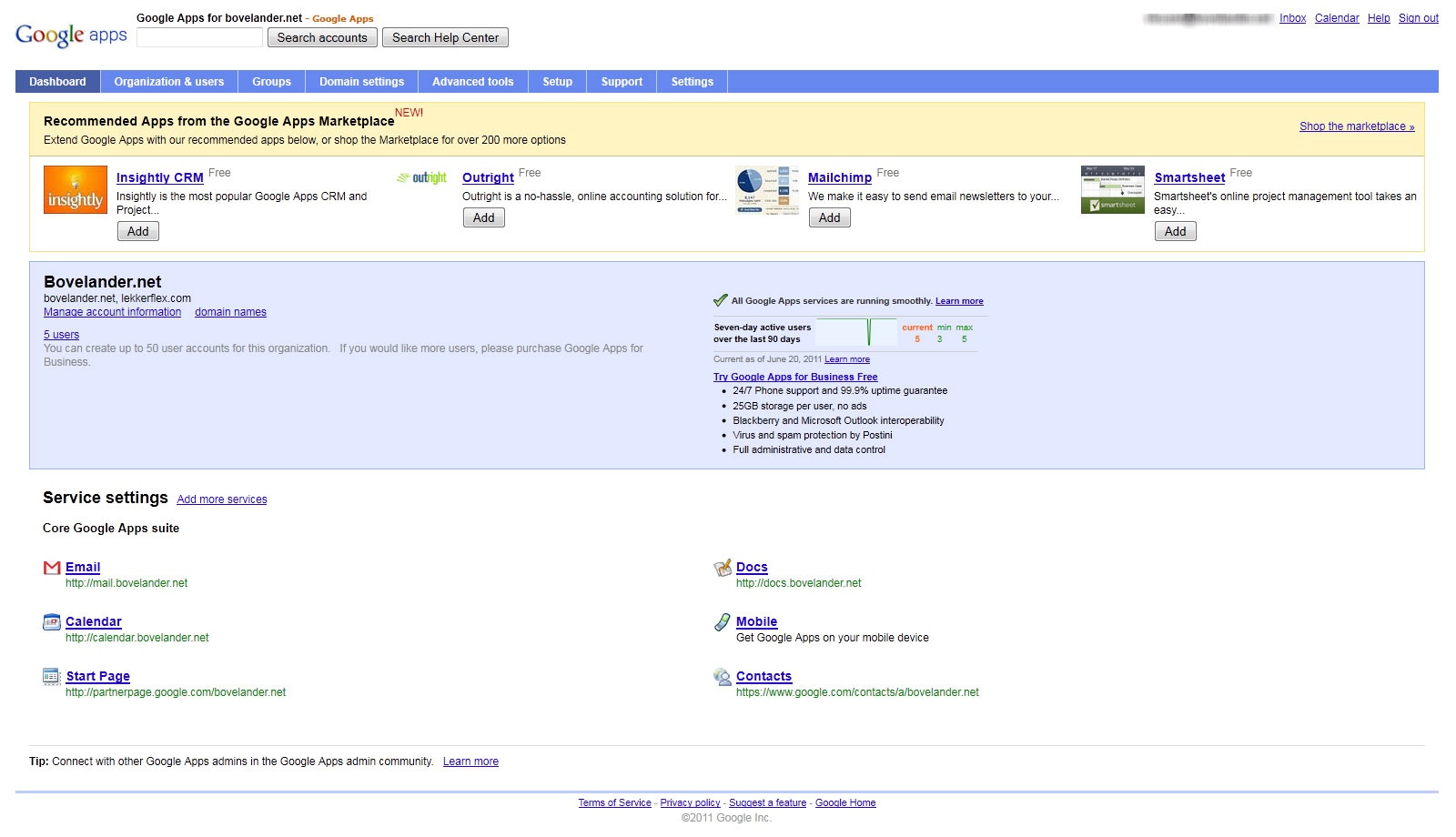Click the Outright logo icon

click(421, 177)
